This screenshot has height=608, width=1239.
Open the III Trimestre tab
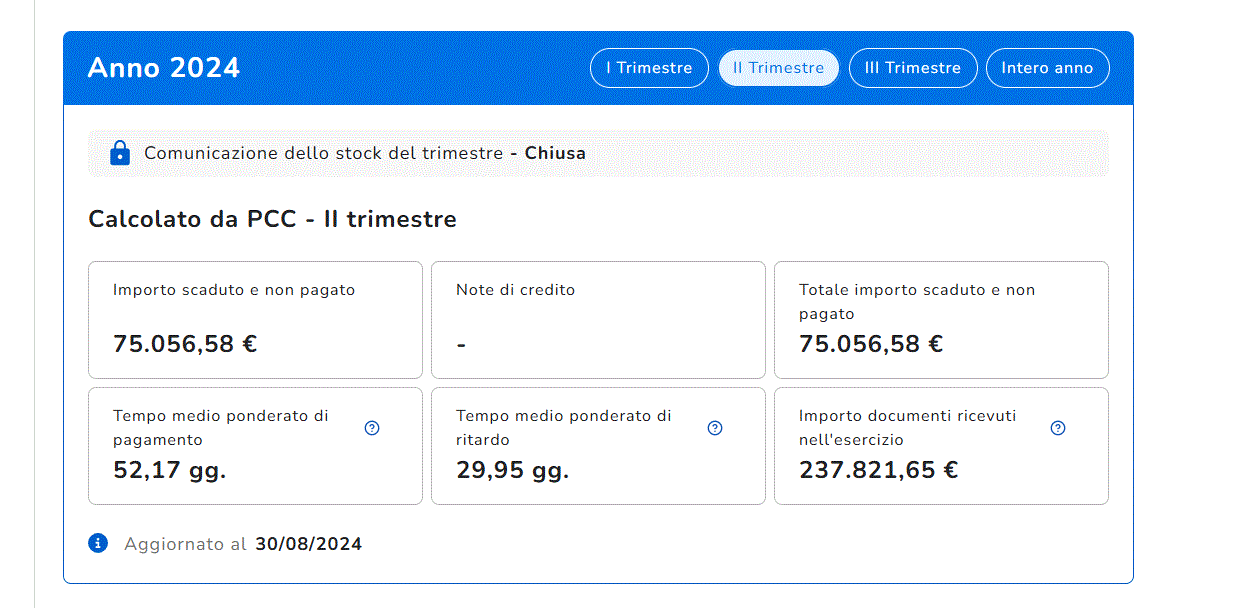[x=912, y=68]
